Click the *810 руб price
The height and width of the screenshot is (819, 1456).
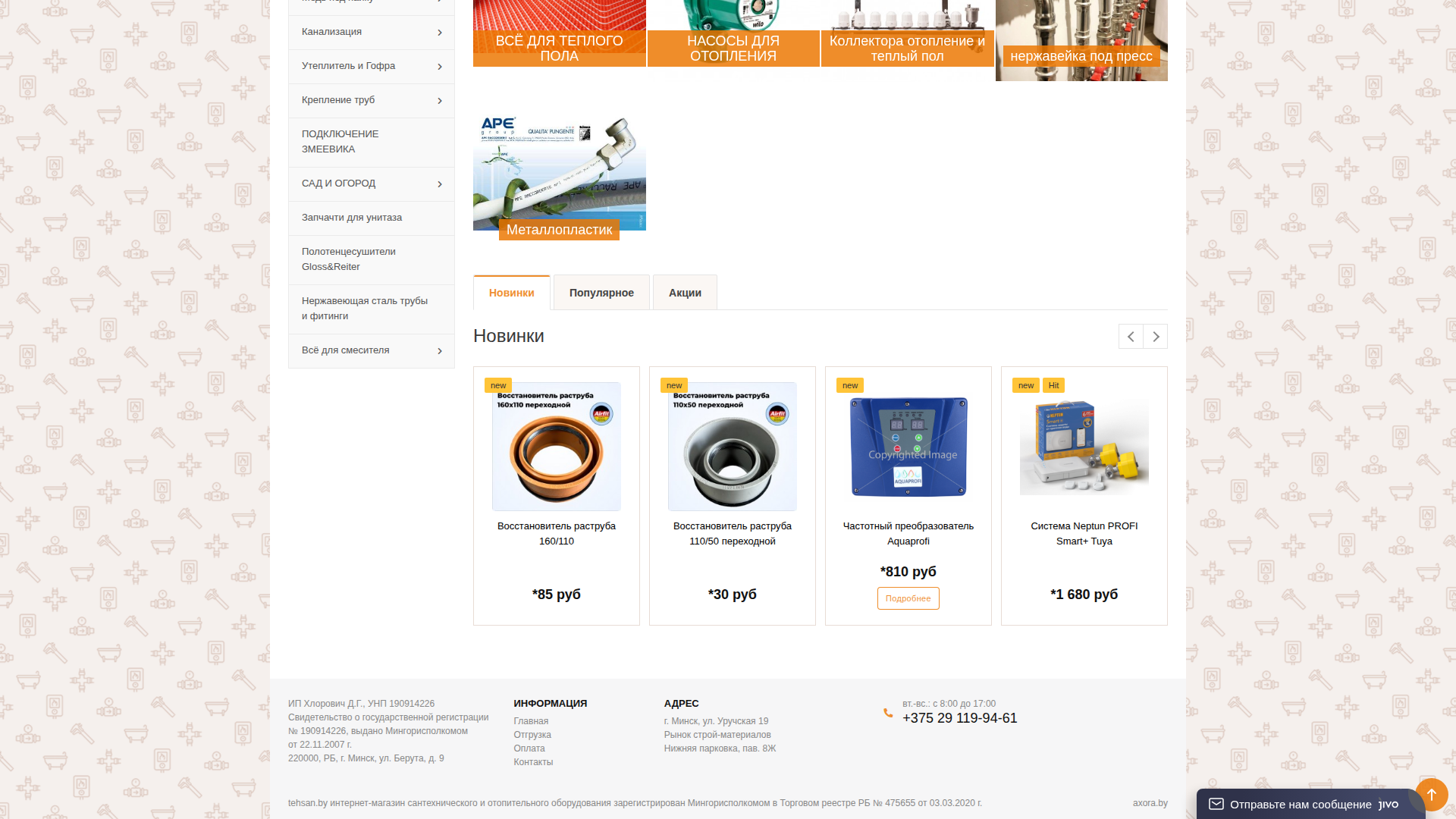pyautogui.click(x=908, y=572)
